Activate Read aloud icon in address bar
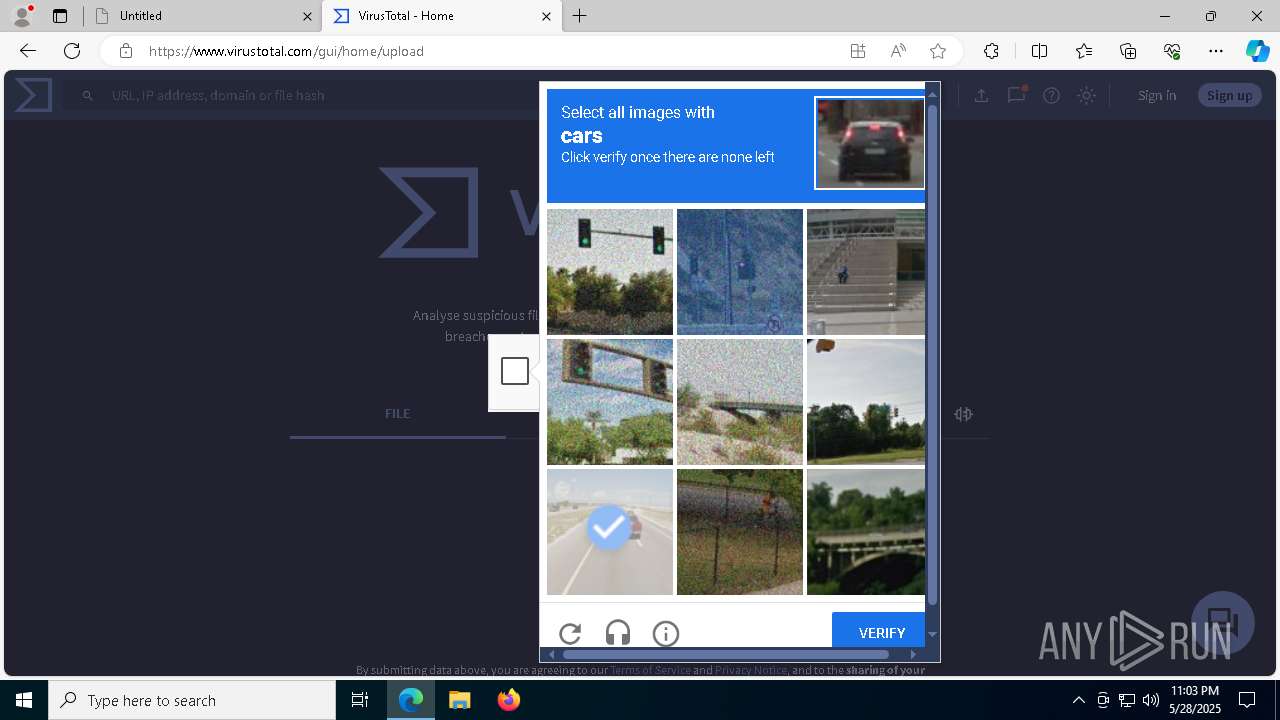The height and width of the screenshot is (720, 1280). coord(898,51)
